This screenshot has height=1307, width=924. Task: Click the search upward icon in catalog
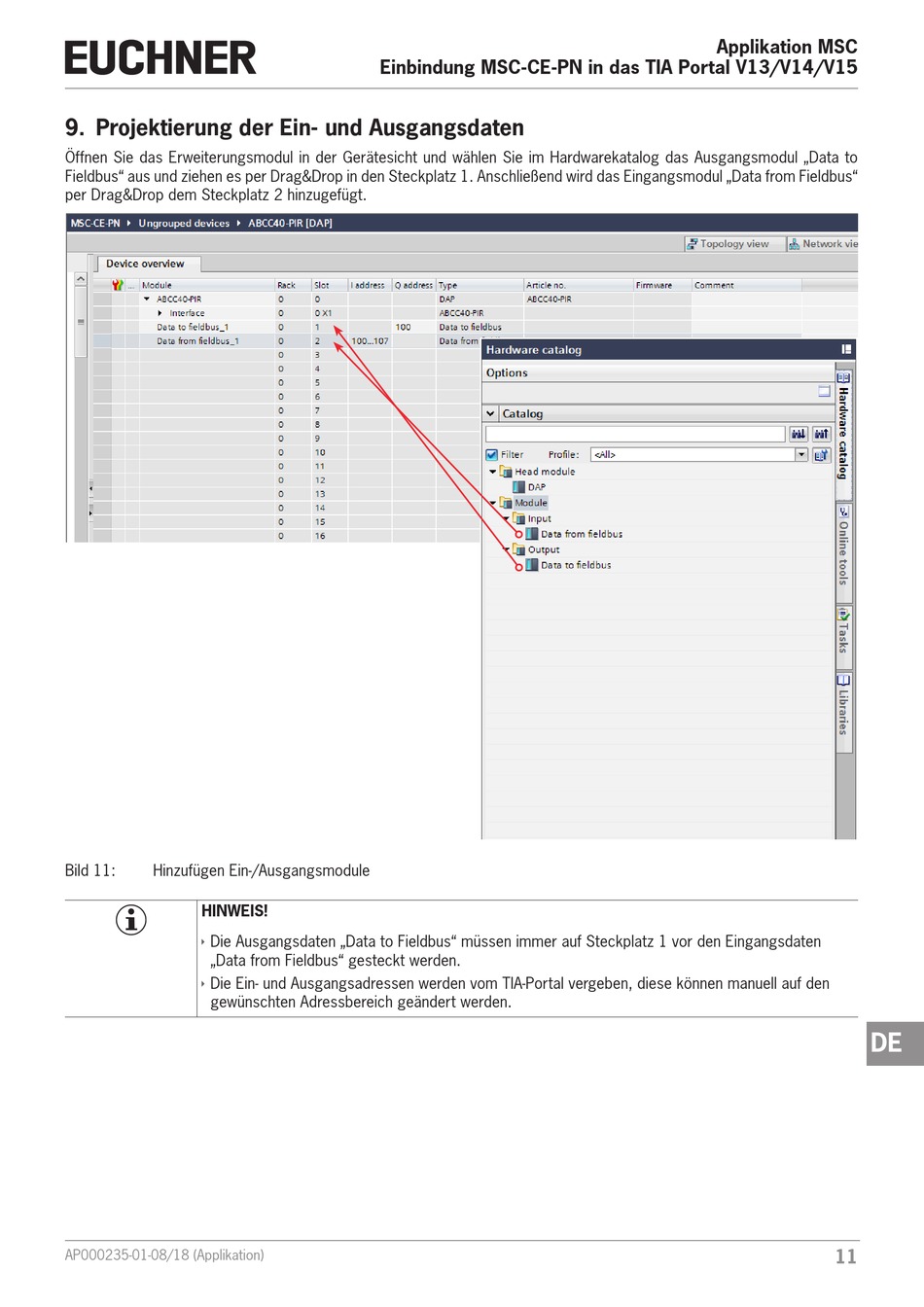pyautogui.click(x=821, y=434)
